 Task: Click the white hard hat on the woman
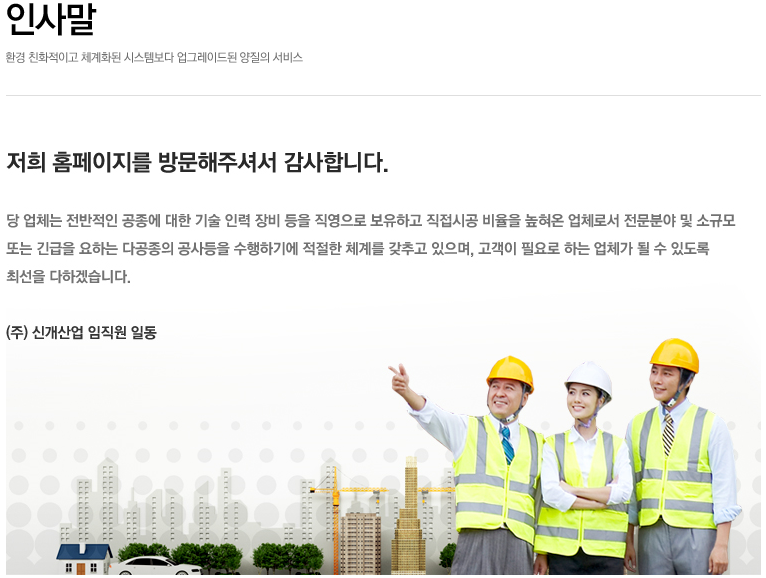click(589, 379)
